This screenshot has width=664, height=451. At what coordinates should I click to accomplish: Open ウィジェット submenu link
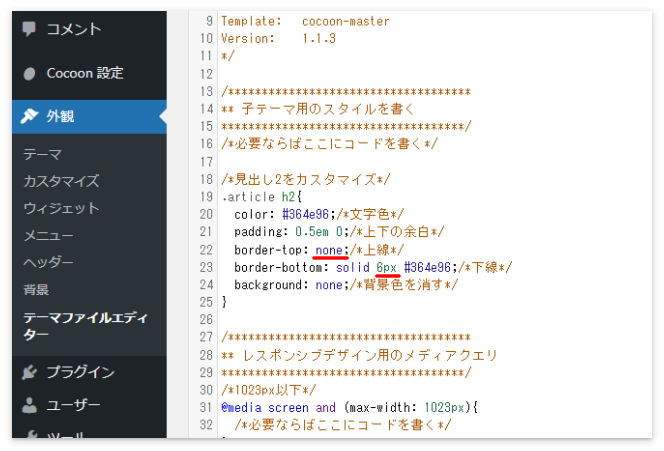[x=61, y=208]
